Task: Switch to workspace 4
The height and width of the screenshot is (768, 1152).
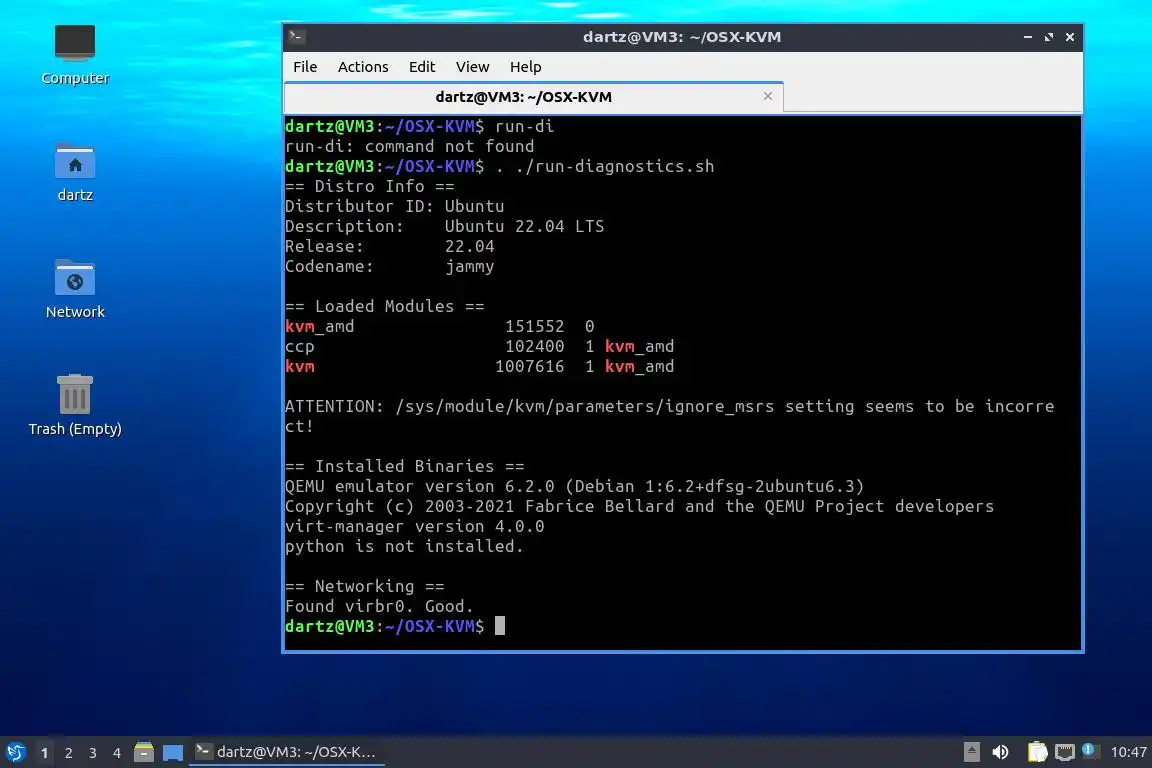Action: [117, 753]
